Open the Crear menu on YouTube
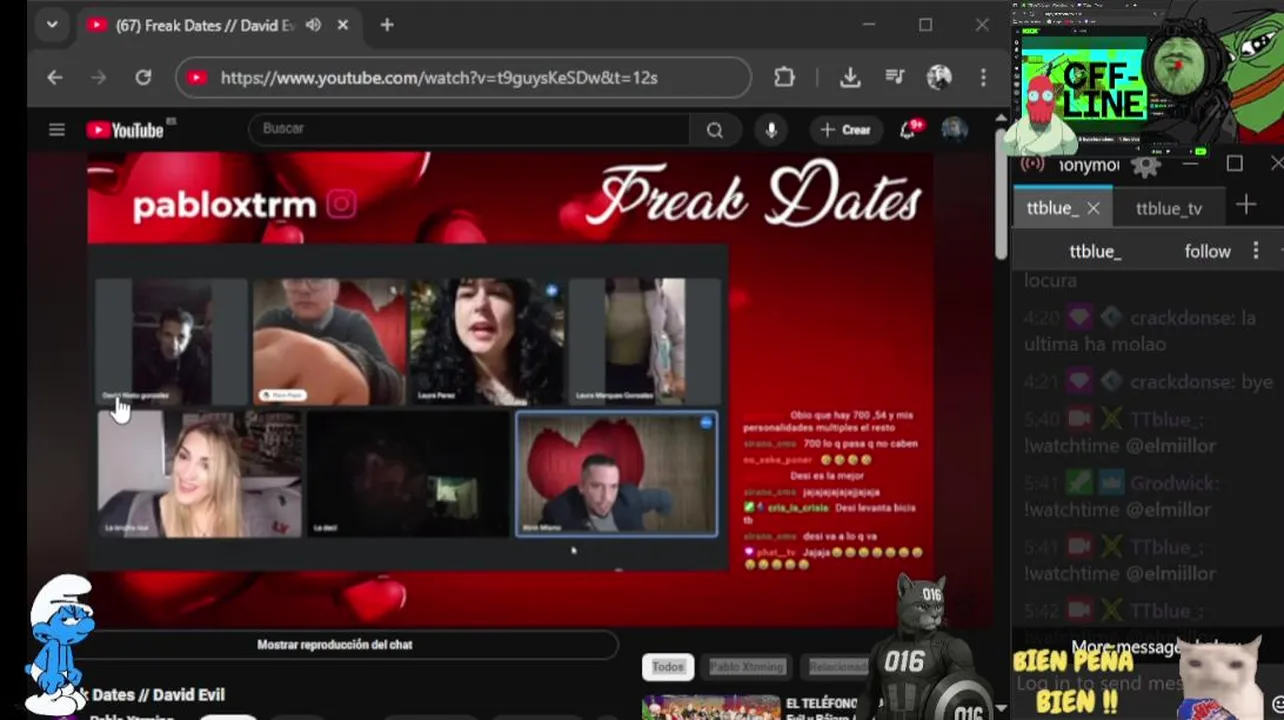Screen dimensions: 1284x720 coord(846,129)
